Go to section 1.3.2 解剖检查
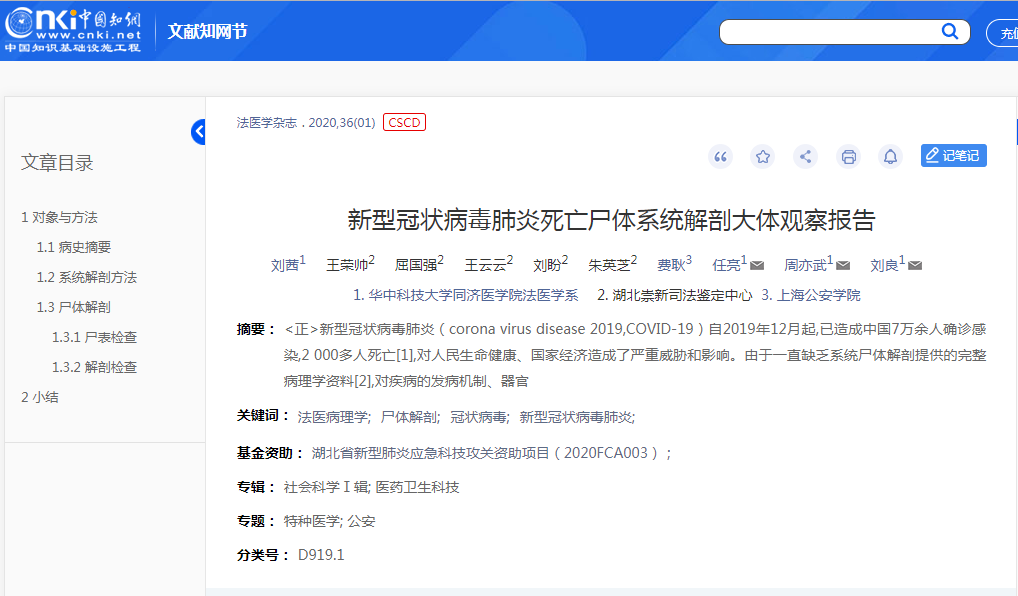 (95, 367)
